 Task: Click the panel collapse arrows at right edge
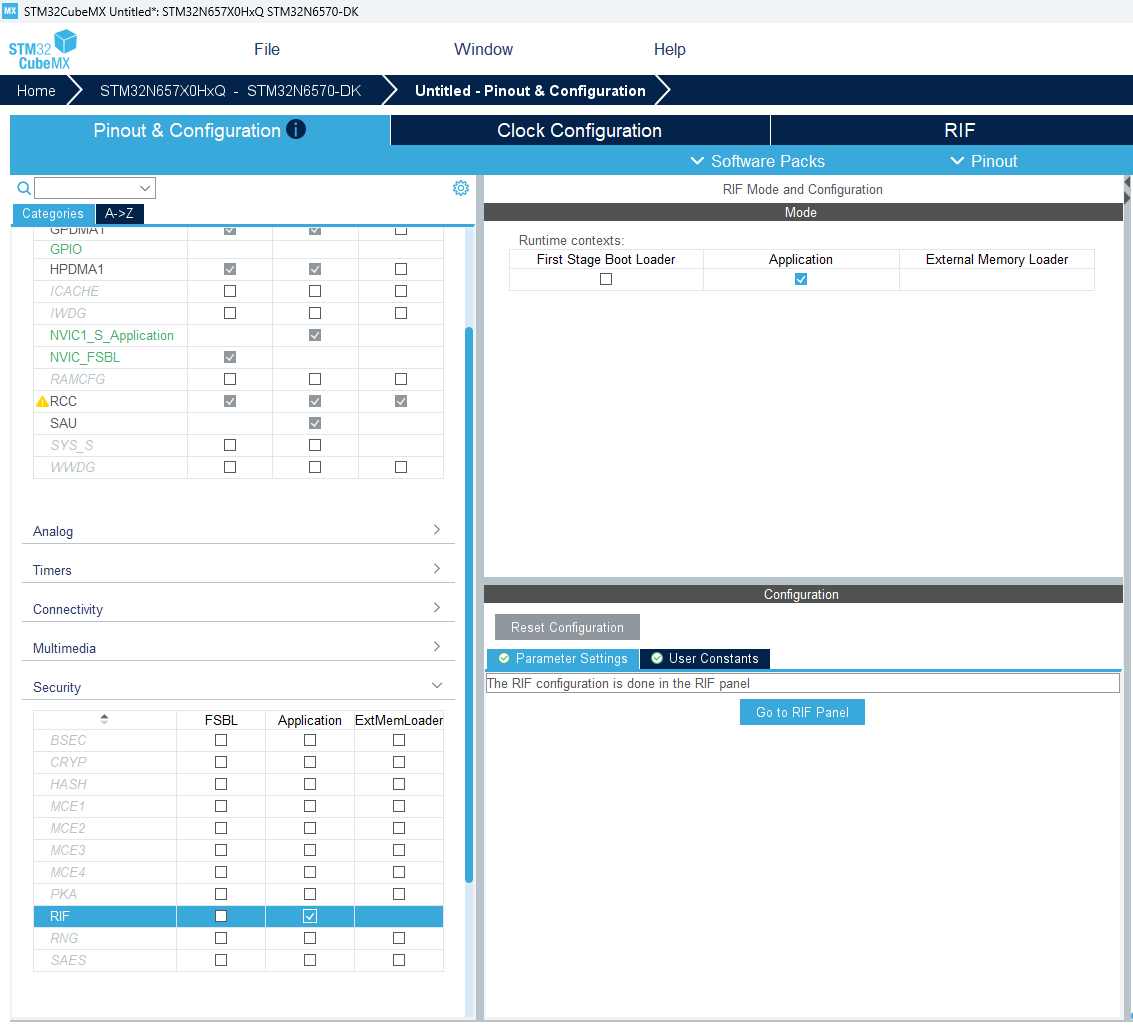tap(1127, 190)
